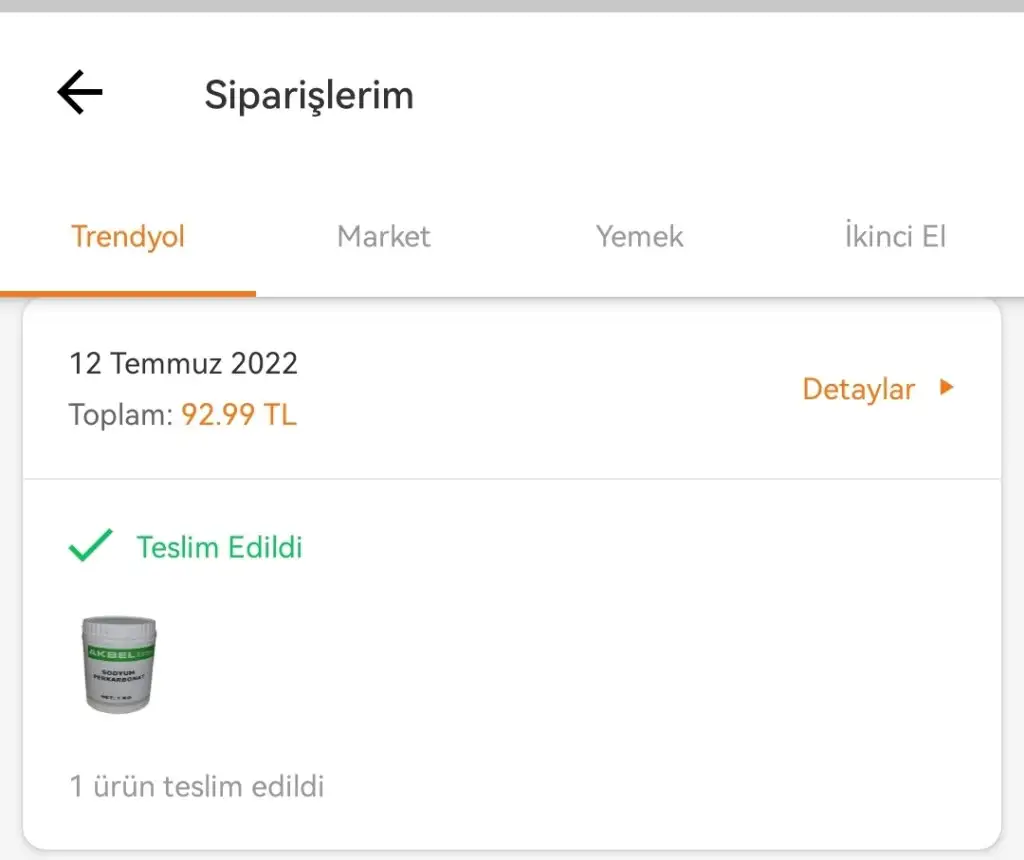Click the green delivered checkmark icon
The image size is (1024, 860).
pos(90,546)
